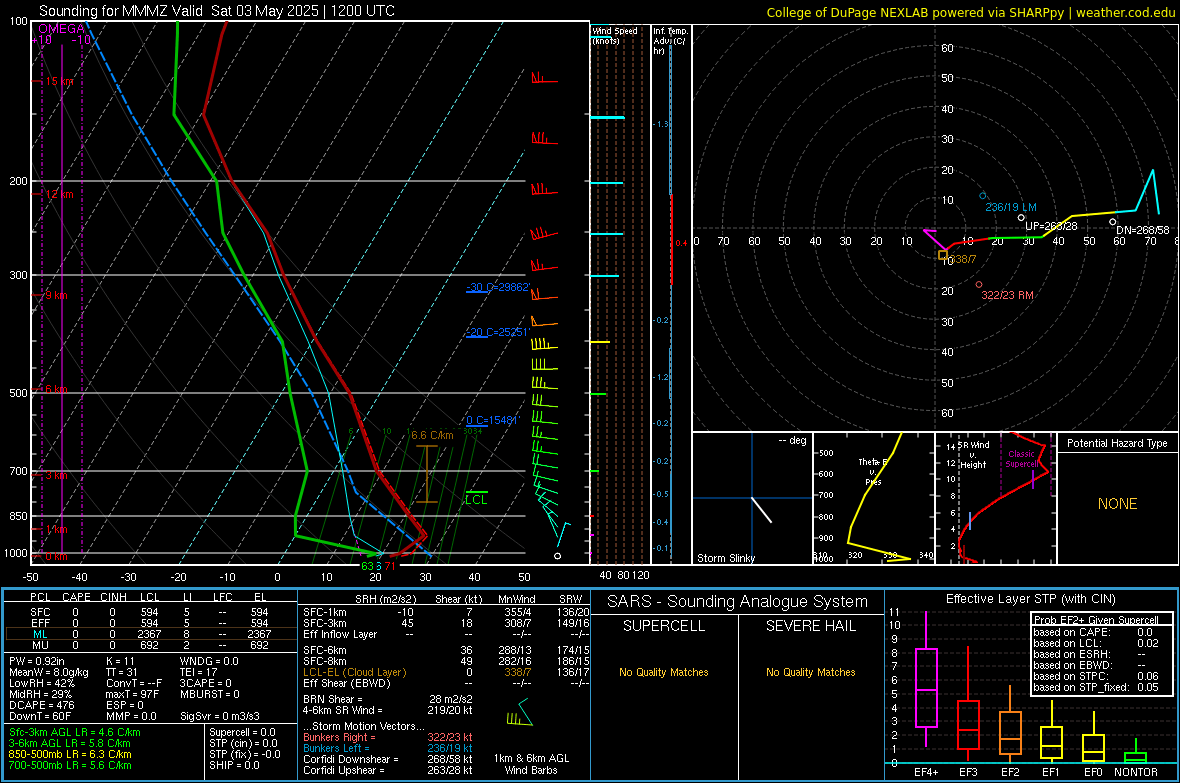Click the CINH column header
This screenshot has height=783, width=1180.
tap(114, 597)
